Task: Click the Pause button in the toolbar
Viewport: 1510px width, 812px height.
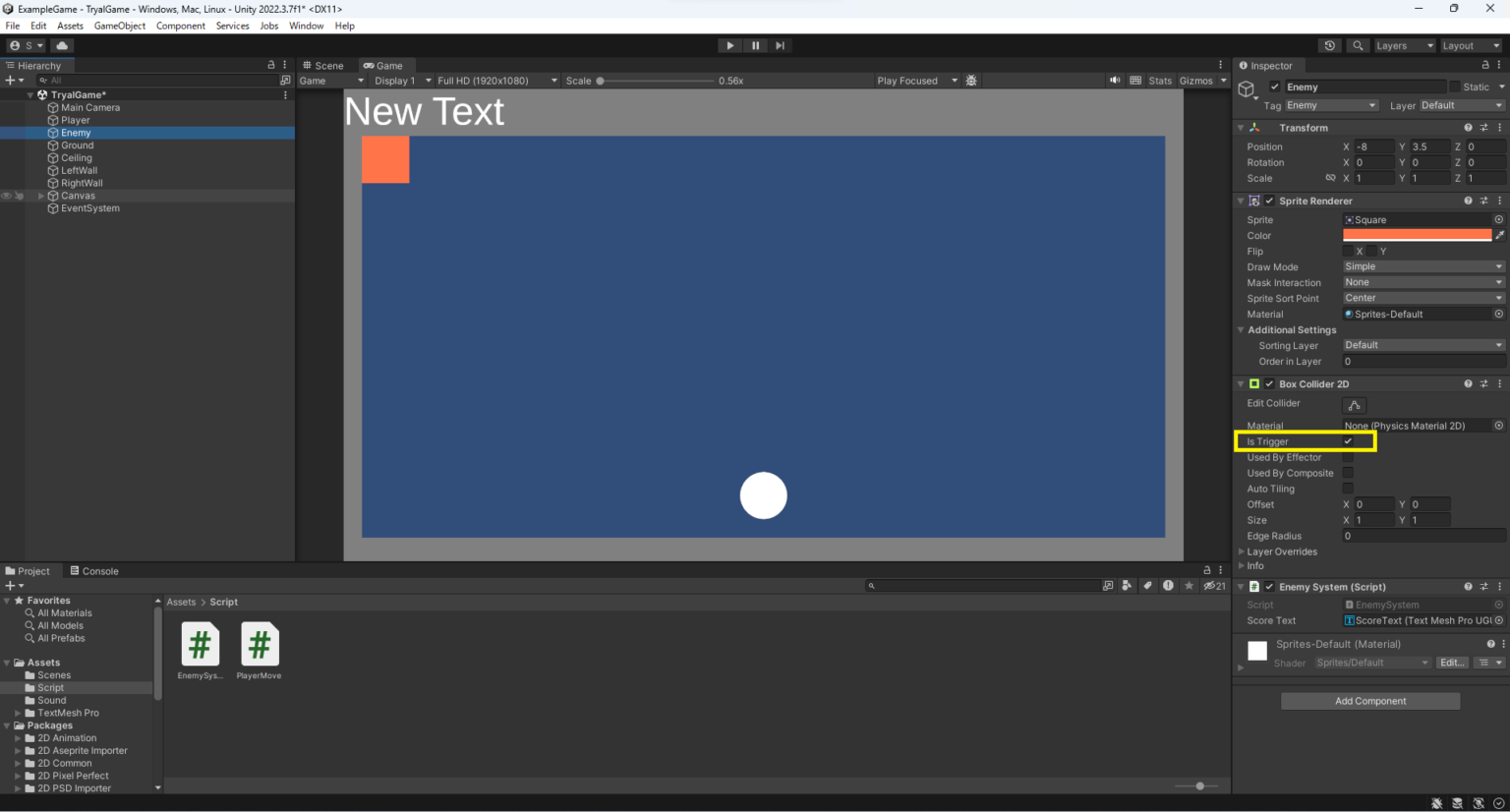Action: coord(754,45)
